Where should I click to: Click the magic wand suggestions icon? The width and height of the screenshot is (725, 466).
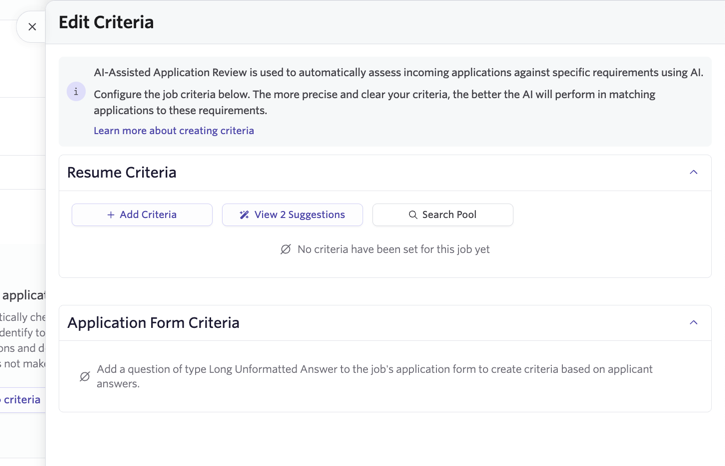coord(244,215)
